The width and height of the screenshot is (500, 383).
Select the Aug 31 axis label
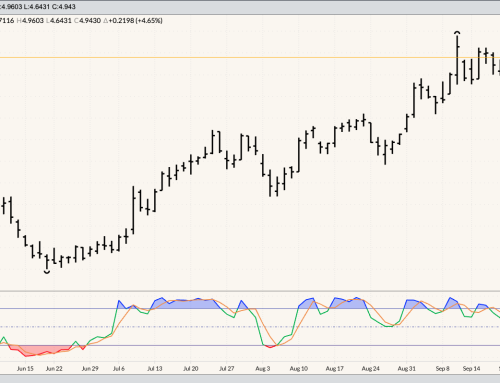407,368
